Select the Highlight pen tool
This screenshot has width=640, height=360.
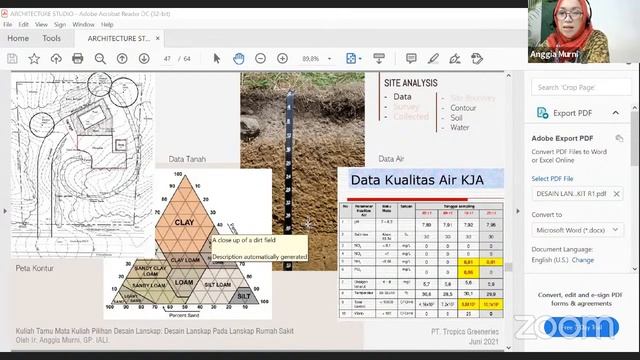(x=433, y=59)
